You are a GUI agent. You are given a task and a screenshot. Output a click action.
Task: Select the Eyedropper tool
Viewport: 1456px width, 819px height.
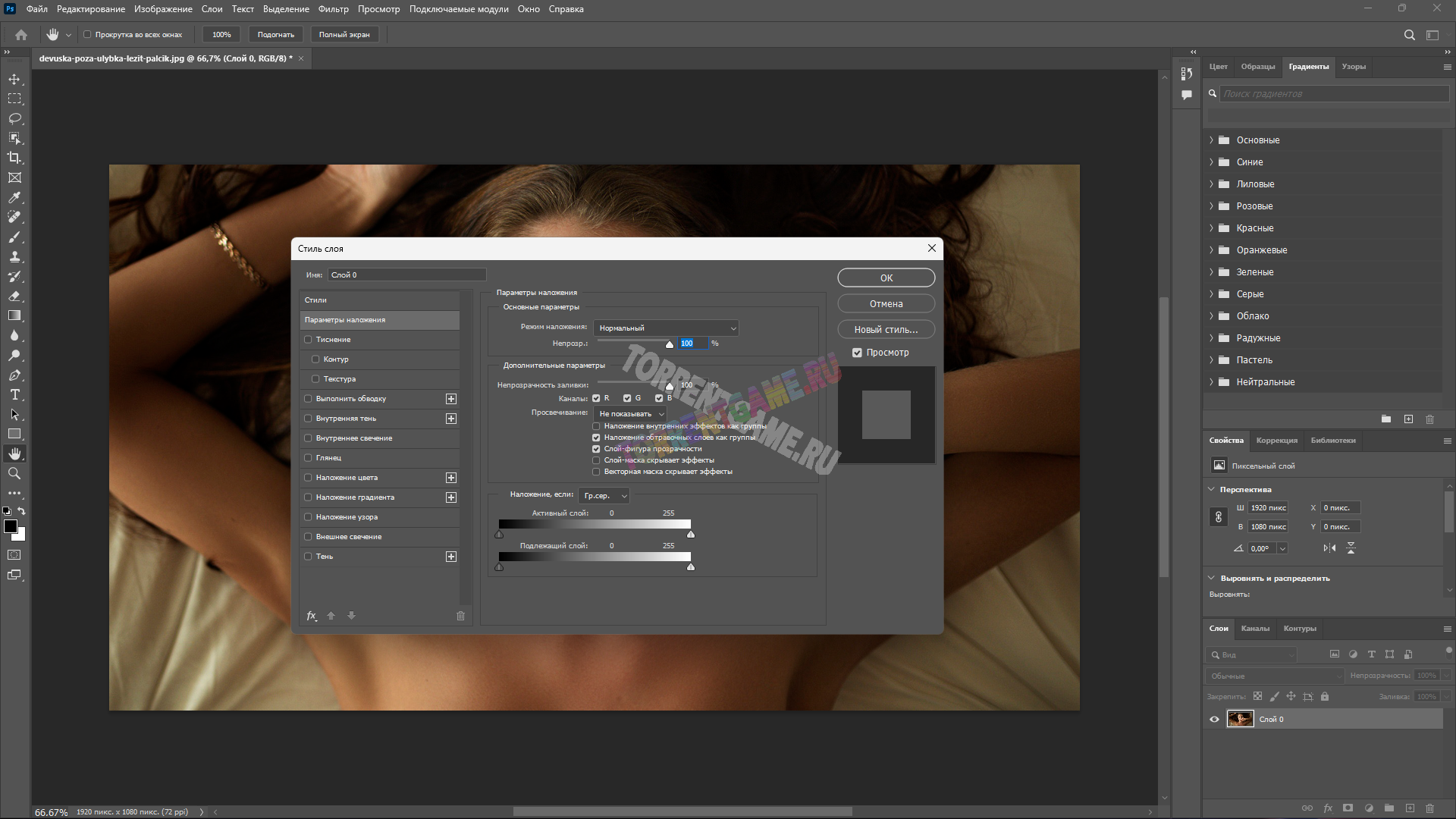click(x=14, y=197)
